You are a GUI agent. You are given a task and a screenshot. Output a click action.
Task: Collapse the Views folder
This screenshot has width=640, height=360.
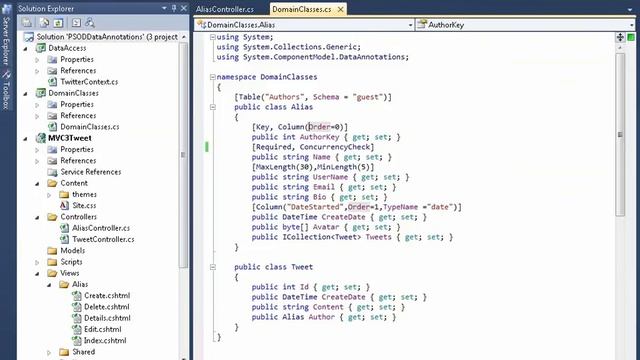pos(37,273)
